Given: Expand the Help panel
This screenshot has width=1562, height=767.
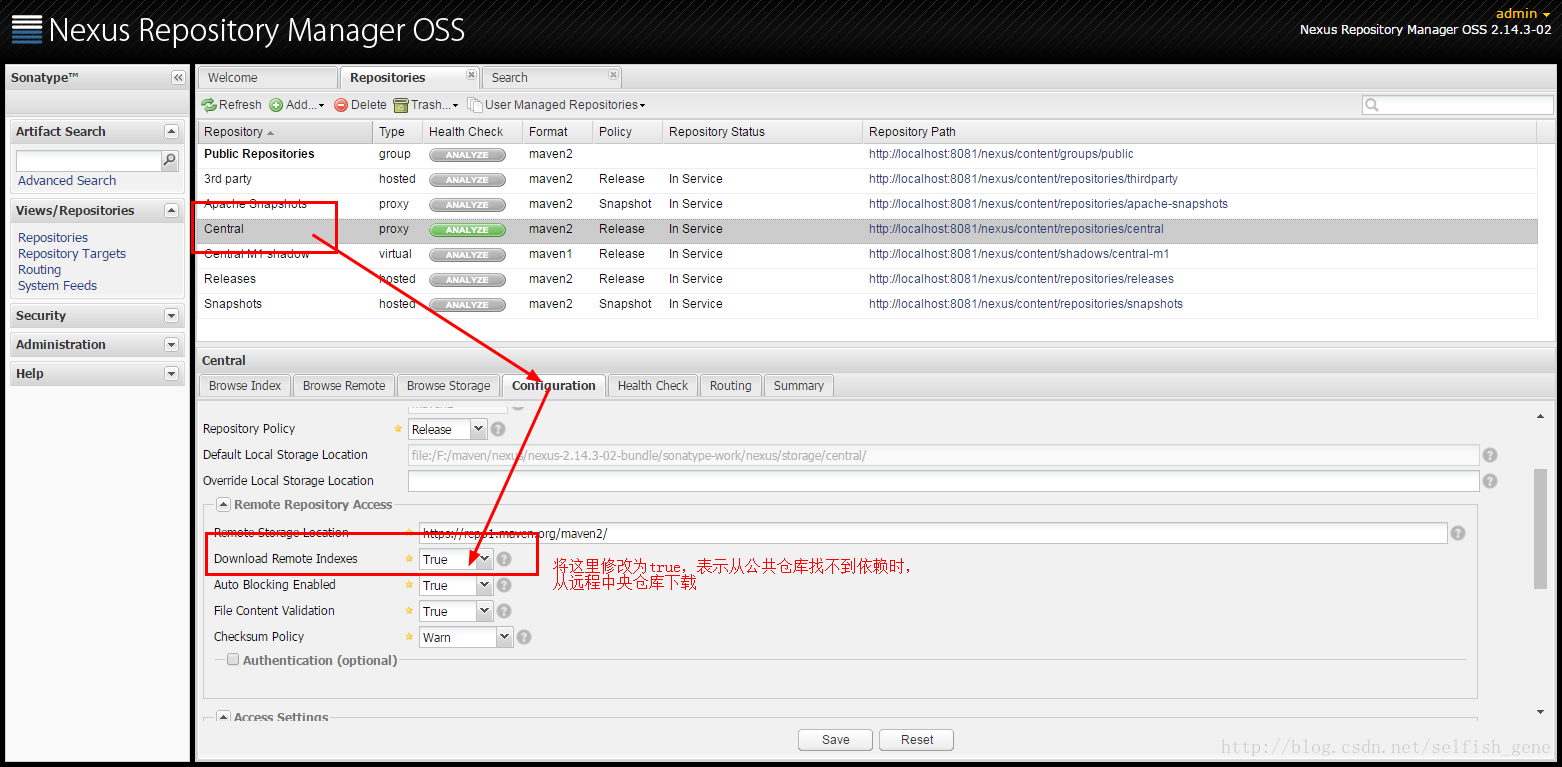Looking at the screenshot, I should pyautogui.click(x=171, y=374).
